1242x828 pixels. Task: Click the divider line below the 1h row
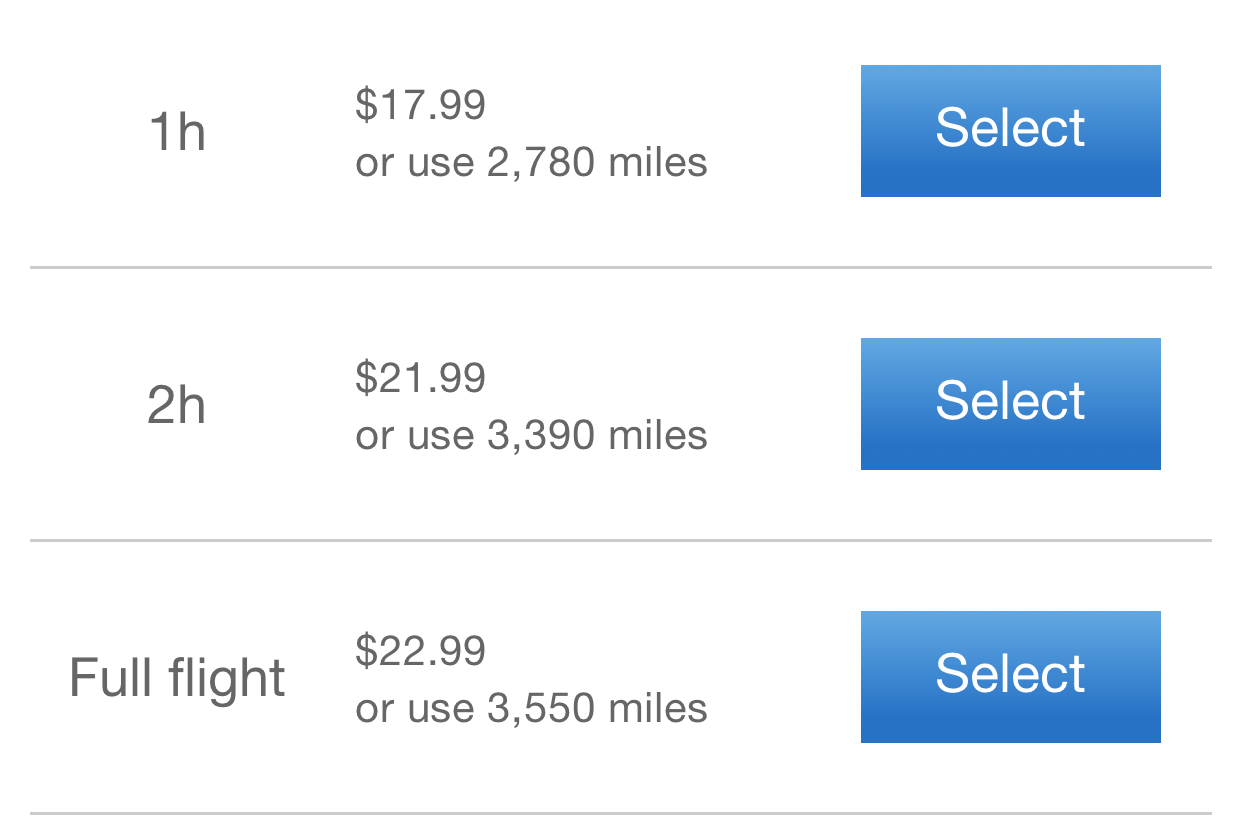coord(620,267)
